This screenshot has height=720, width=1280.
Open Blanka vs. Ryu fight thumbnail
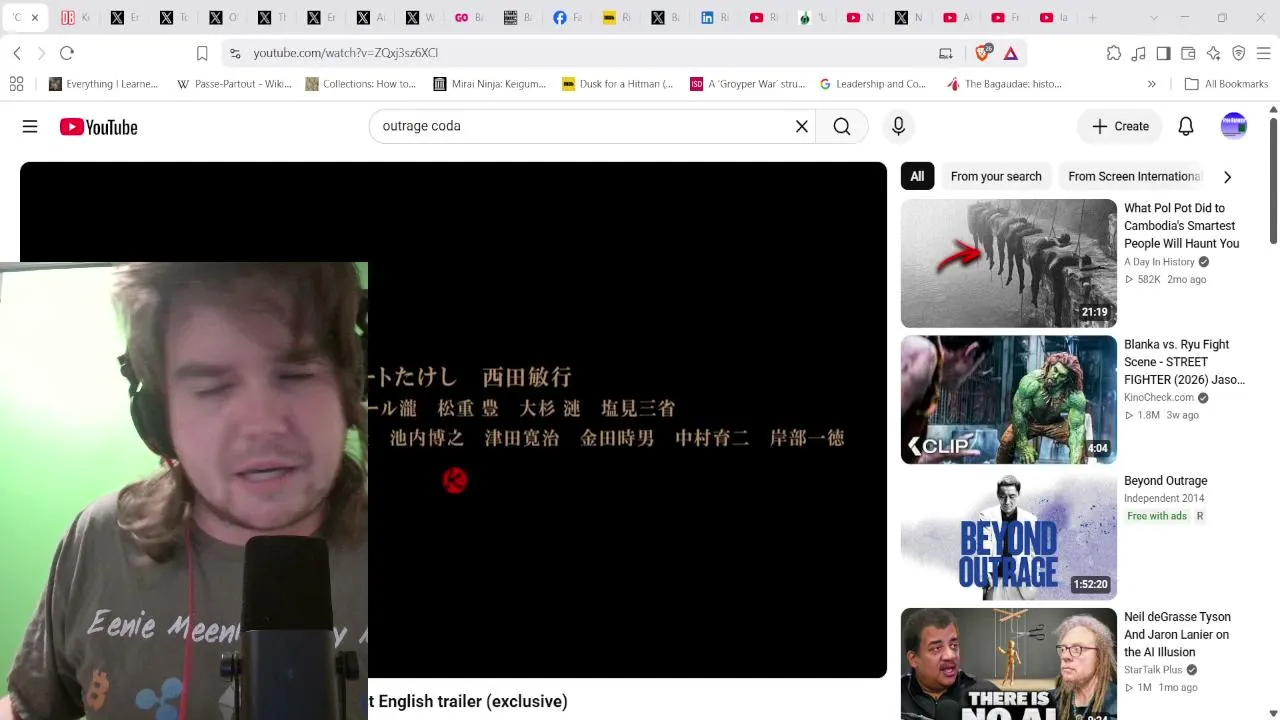1009,400
